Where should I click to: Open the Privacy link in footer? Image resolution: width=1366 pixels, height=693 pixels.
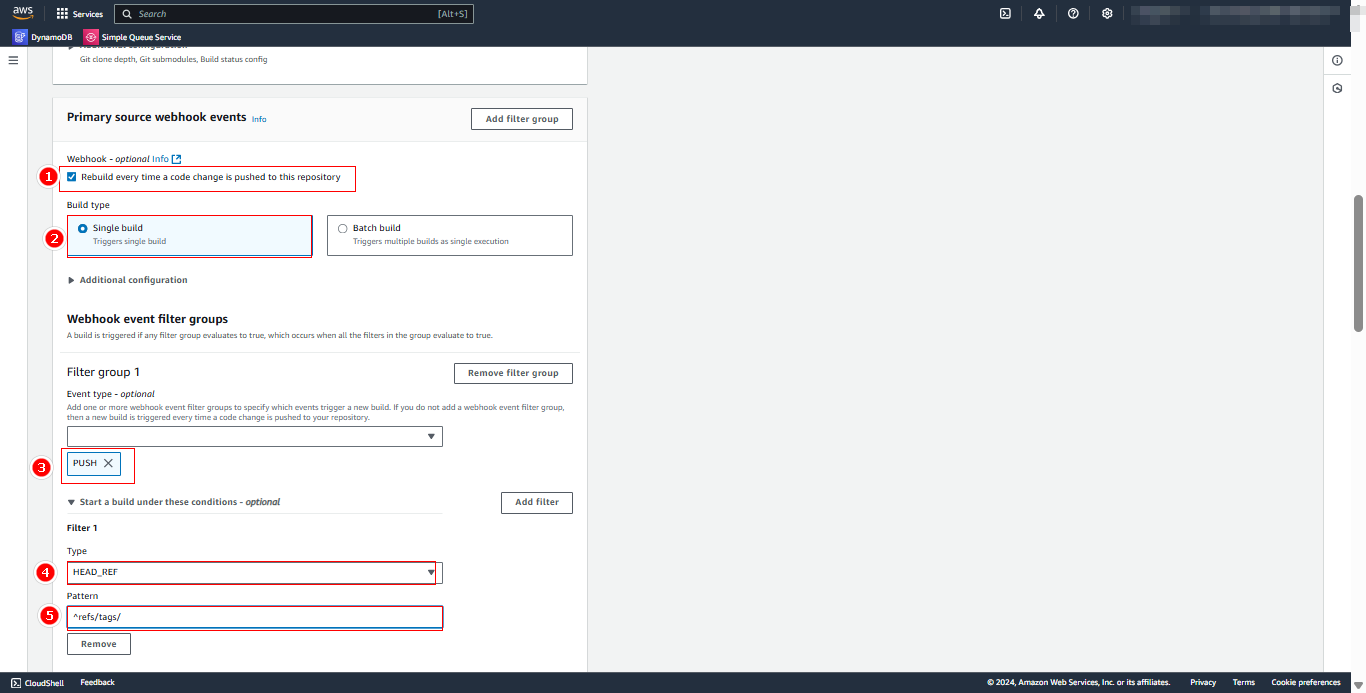1203,682
